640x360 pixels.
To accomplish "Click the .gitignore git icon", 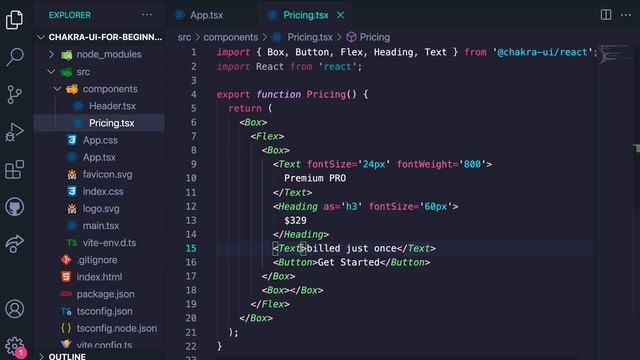I will pos(66,260).
